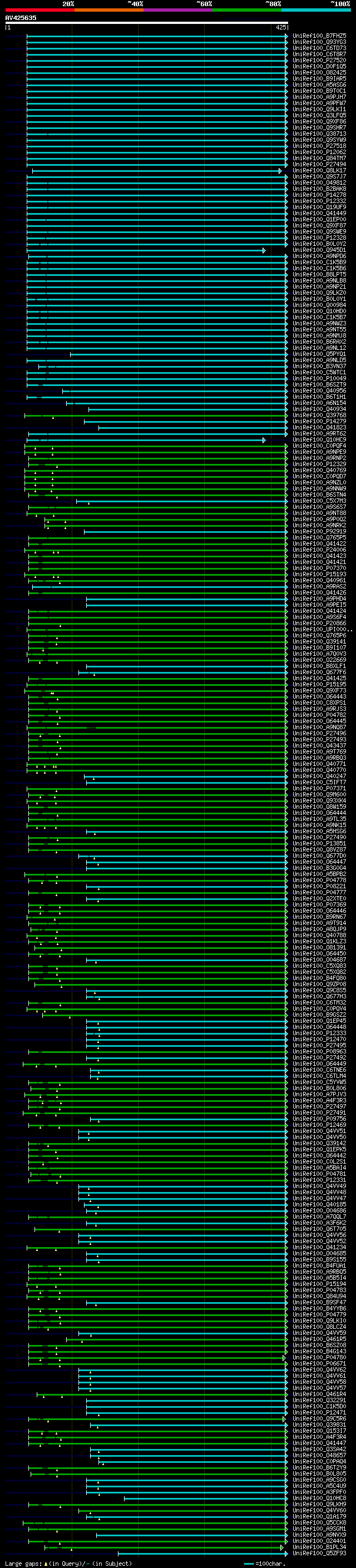Click the UniRef100_Q10HC9 label

coord(319,439)
